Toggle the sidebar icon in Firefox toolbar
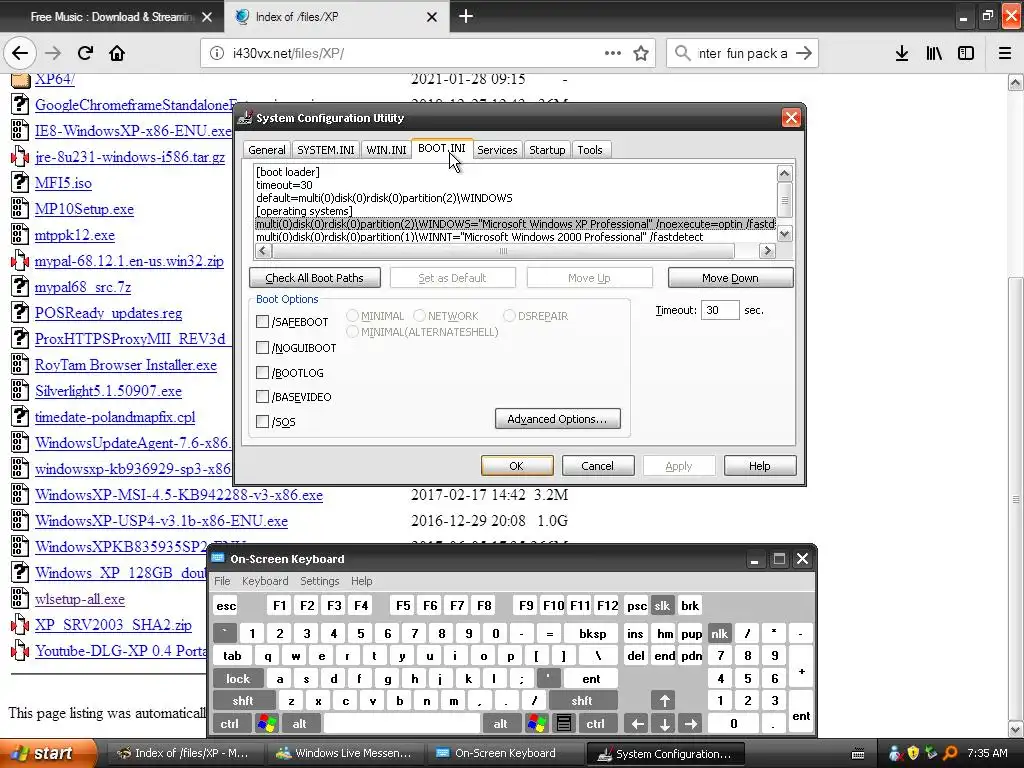This screenshot has height=768, width=1024. pyautogui.click(x=966, y=53)
